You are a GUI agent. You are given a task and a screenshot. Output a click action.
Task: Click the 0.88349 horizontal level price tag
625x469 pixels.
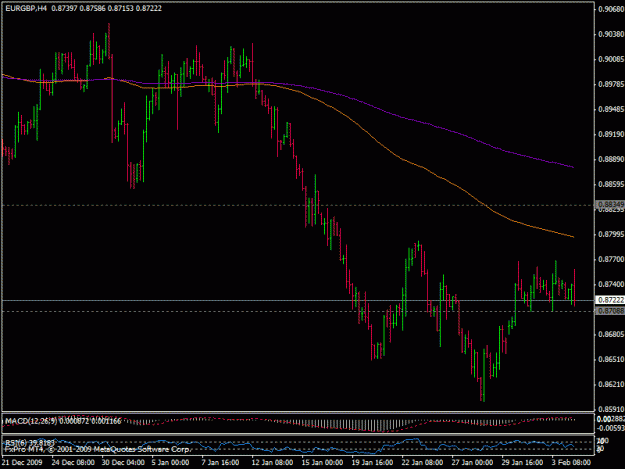coord(610,204)
